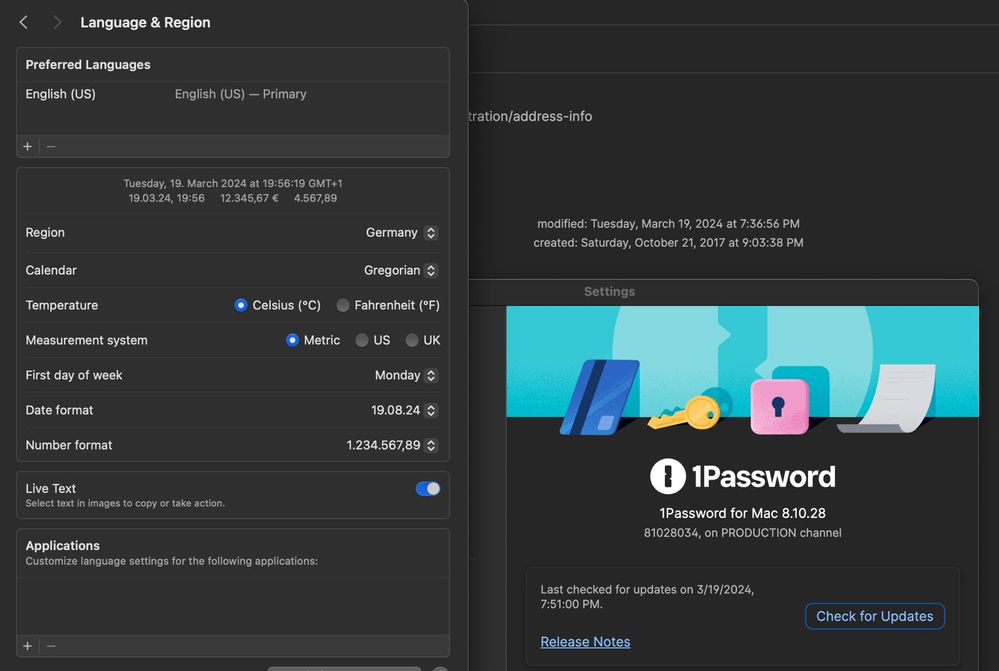This screenshot has height=671, width=999.
Task: Add a preferred language with the plus icon
Action: tap(27, 147)
